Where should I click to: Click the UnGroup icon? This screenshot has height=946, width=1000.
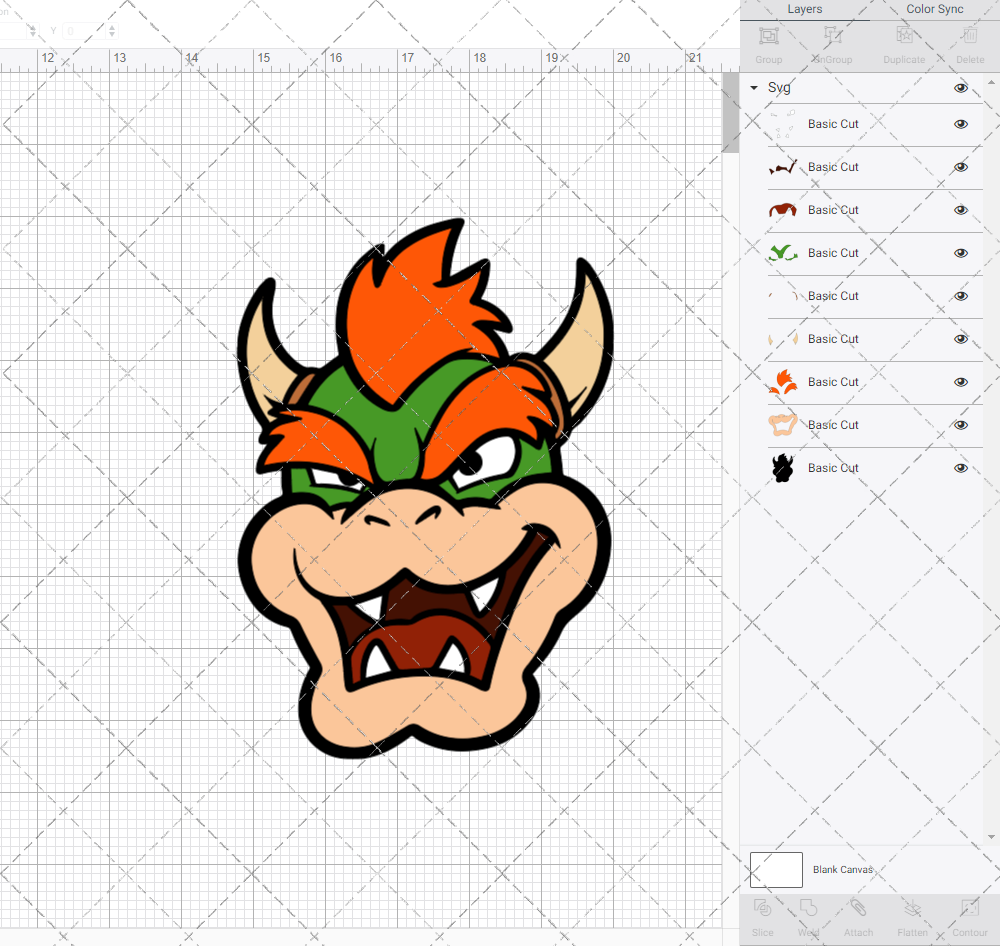(833, 36)
